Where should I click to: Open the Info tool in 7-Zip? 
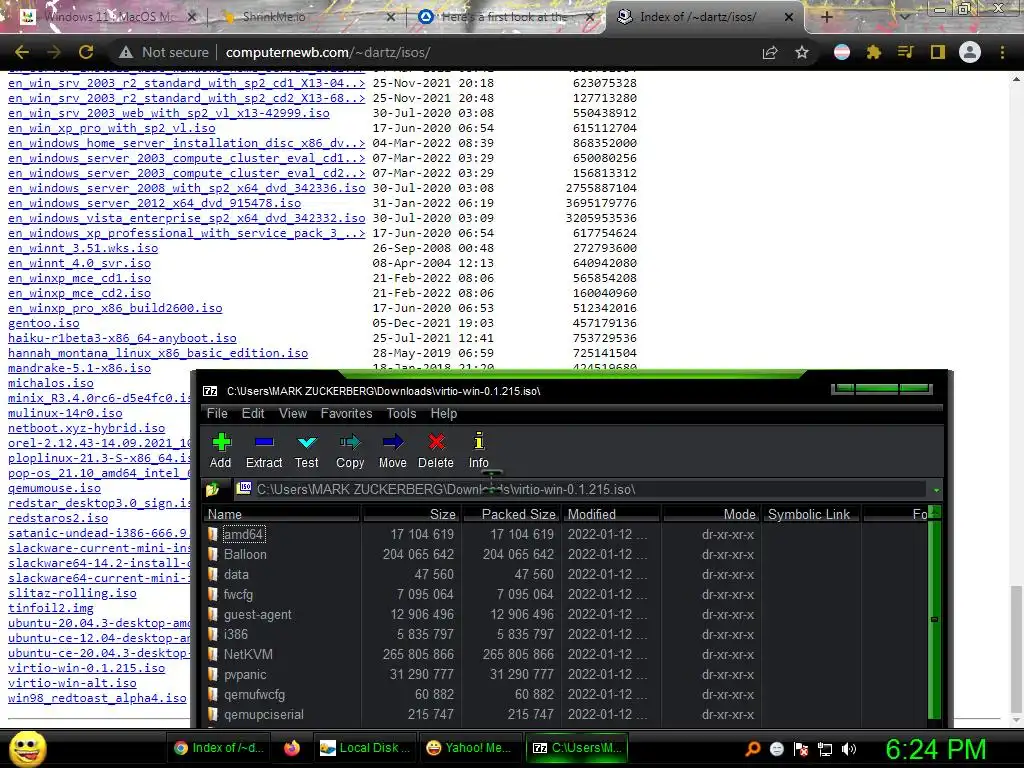coord(479,451)
